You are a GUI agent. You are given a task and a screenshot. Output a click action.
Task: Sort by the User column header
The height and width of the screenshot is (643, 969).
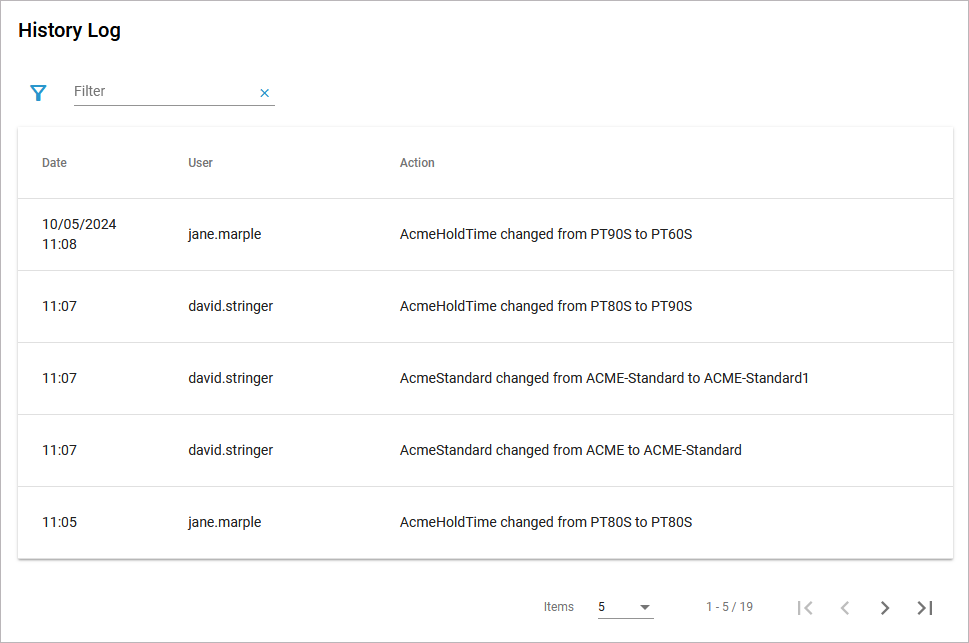coord(200,163)
